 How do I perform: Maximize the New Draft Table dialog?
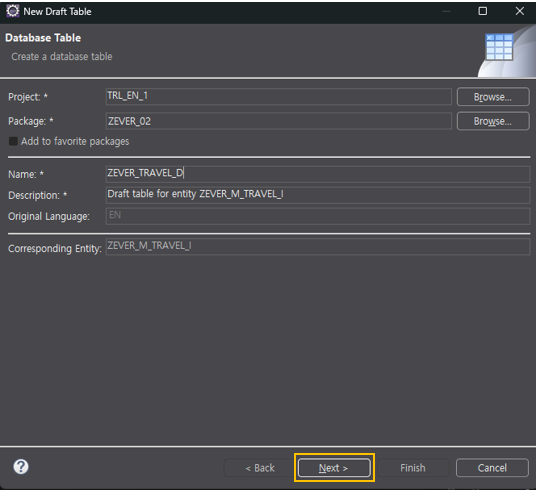[483, 11]
